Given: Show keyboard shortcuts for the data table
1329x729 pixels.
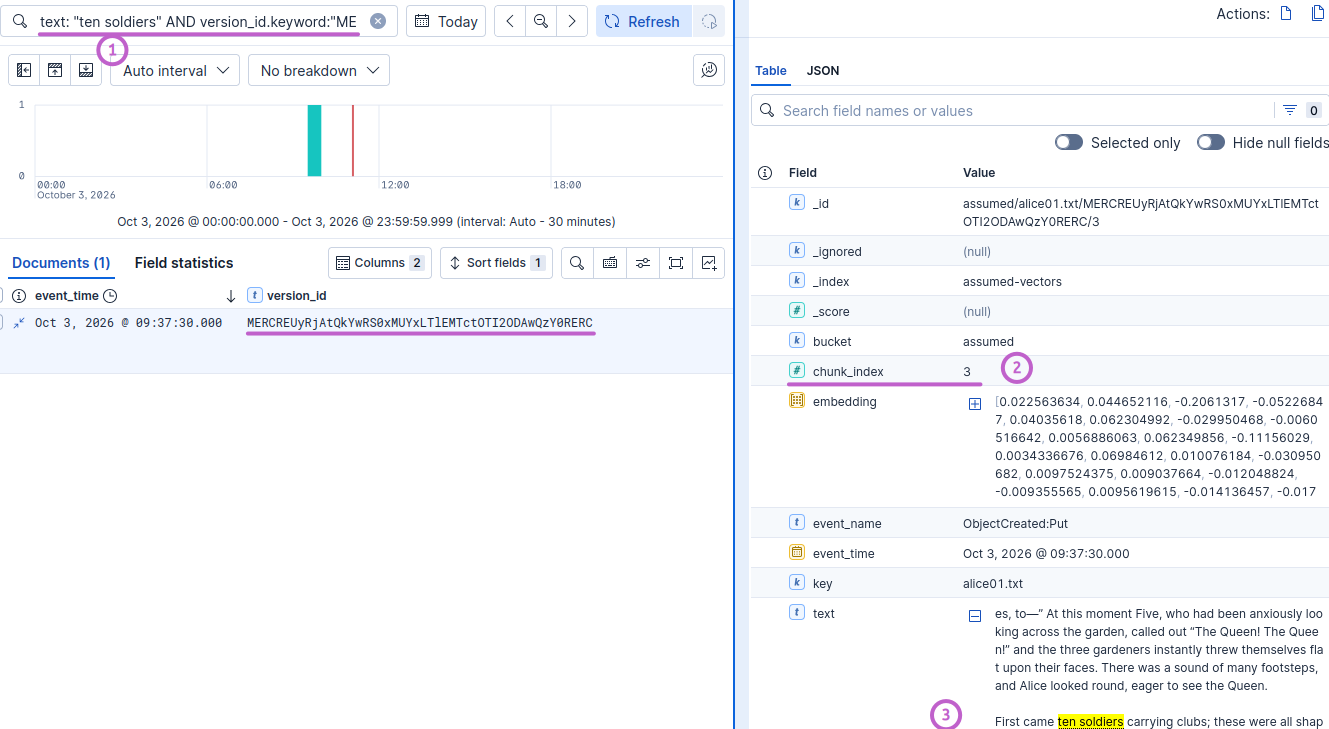Looking at the screenshot, I should pyautogui.click(x=610, y=263).
